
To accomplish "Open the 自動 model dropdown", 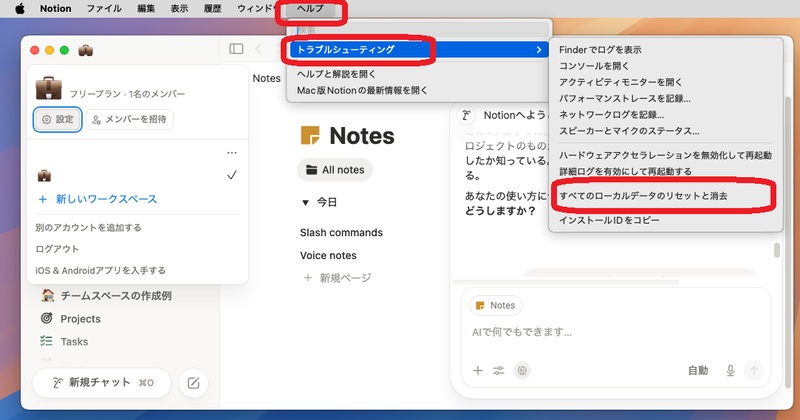I will (697, 370).
